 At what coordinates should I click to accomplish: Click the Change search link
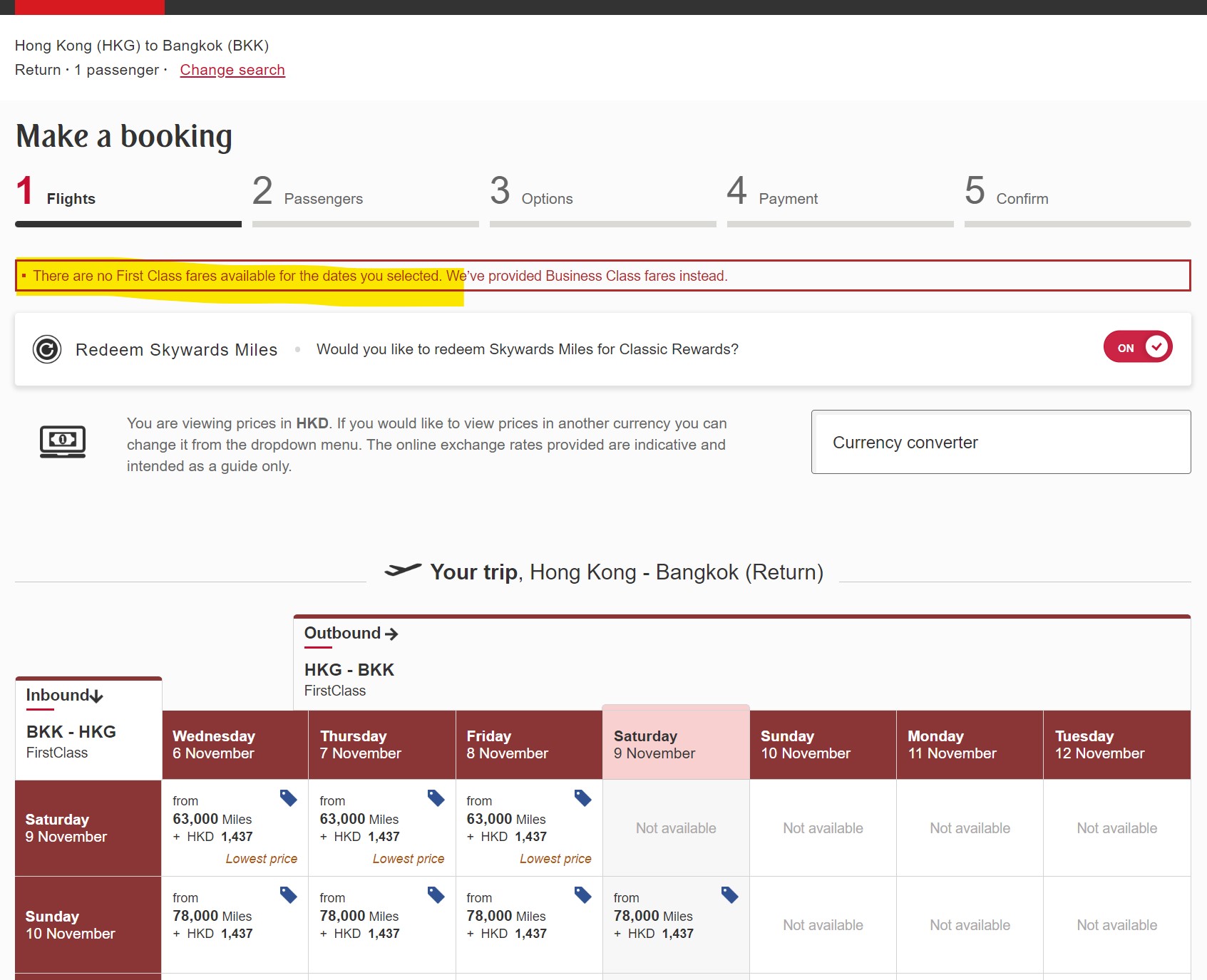point(232,70)
